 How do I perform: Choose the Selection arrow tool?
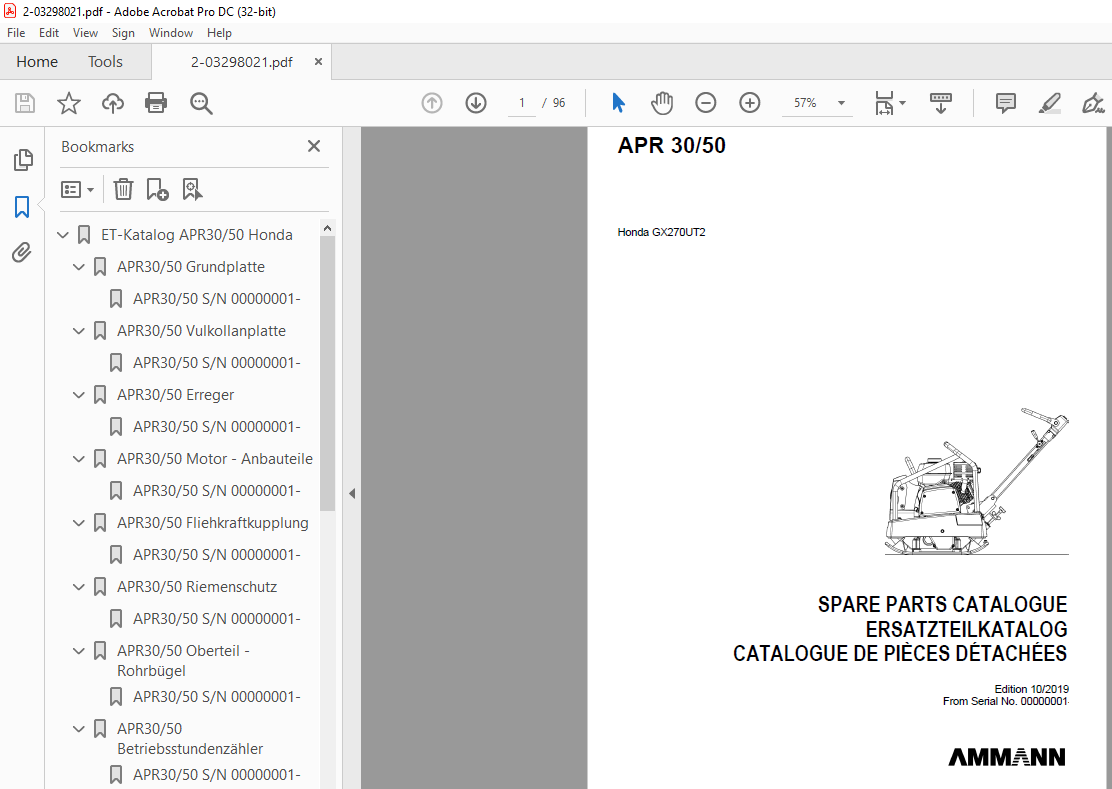coord(618,103)
